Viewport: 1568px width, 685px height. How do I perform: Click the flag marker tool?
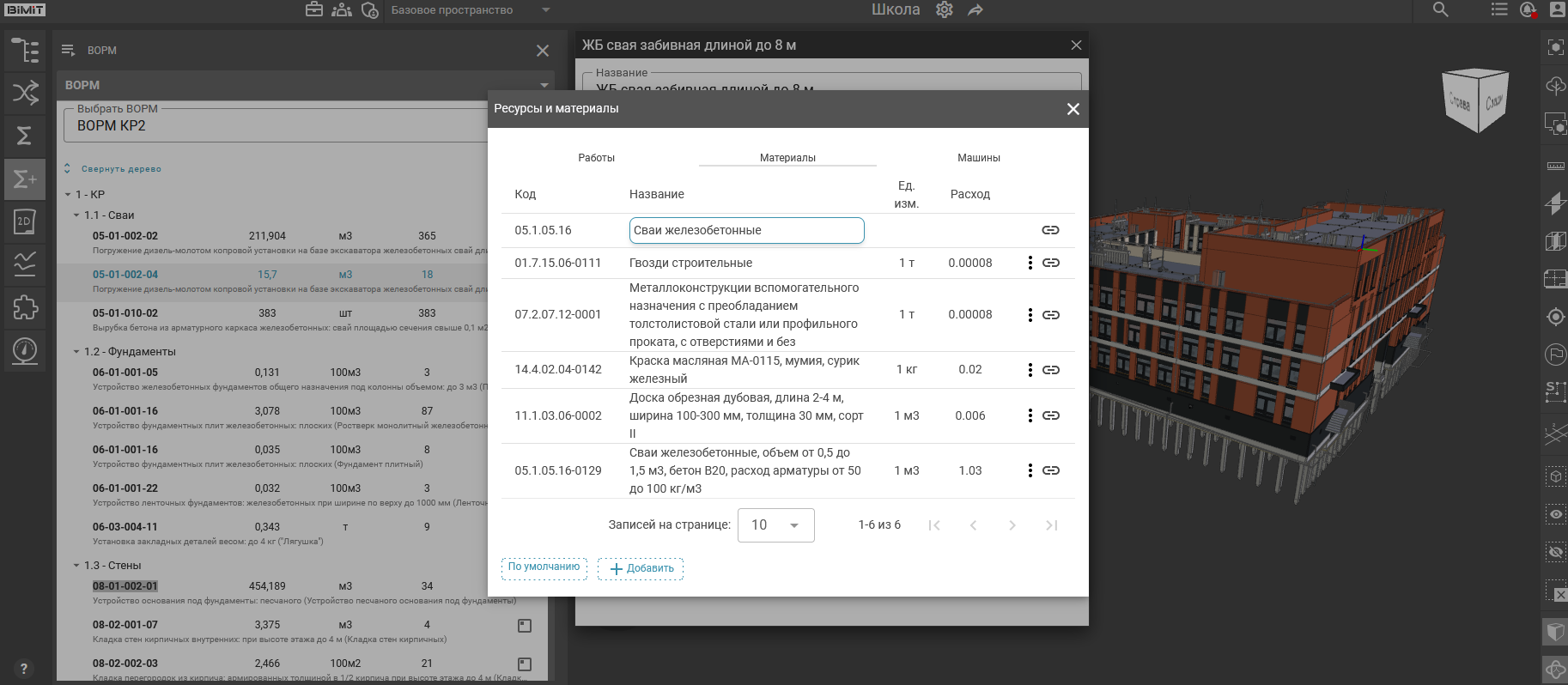point(1556,355)
